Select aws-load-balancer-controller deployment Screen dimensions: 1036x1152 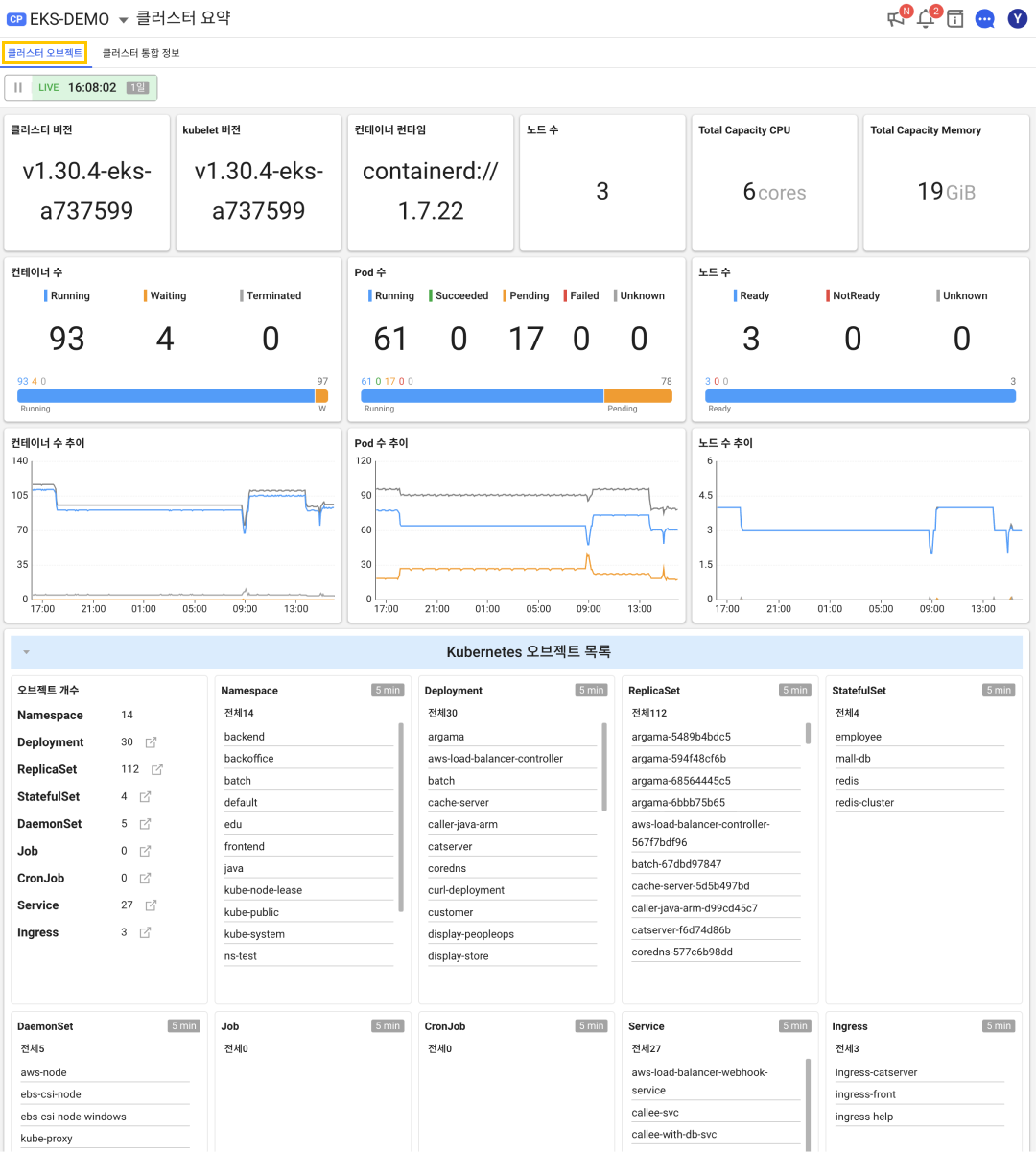tap(511, 759)
